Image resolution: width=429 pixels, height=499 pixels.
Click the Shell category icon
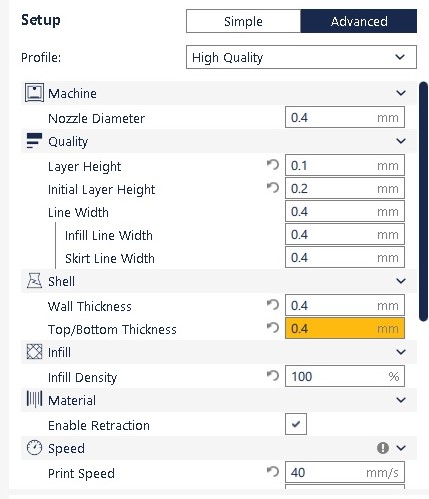[x=34, y=280]
